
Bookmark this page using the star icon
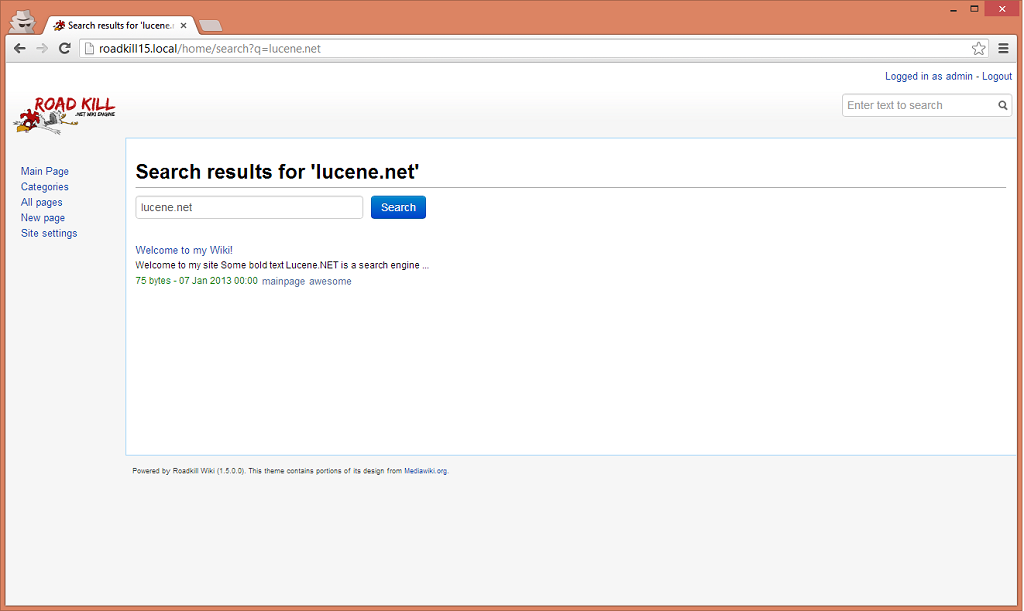(x=978, y=48)
